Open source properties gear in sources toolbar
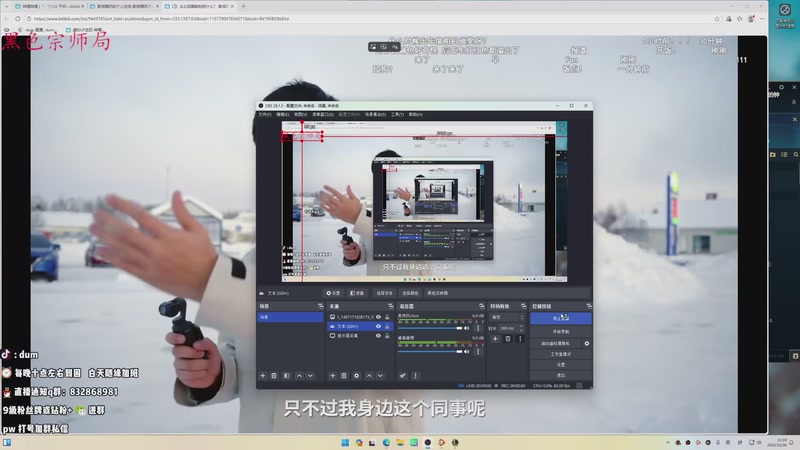Image resolution: width=800 pixels, height=450 pixels. click(x=357, y=375)
